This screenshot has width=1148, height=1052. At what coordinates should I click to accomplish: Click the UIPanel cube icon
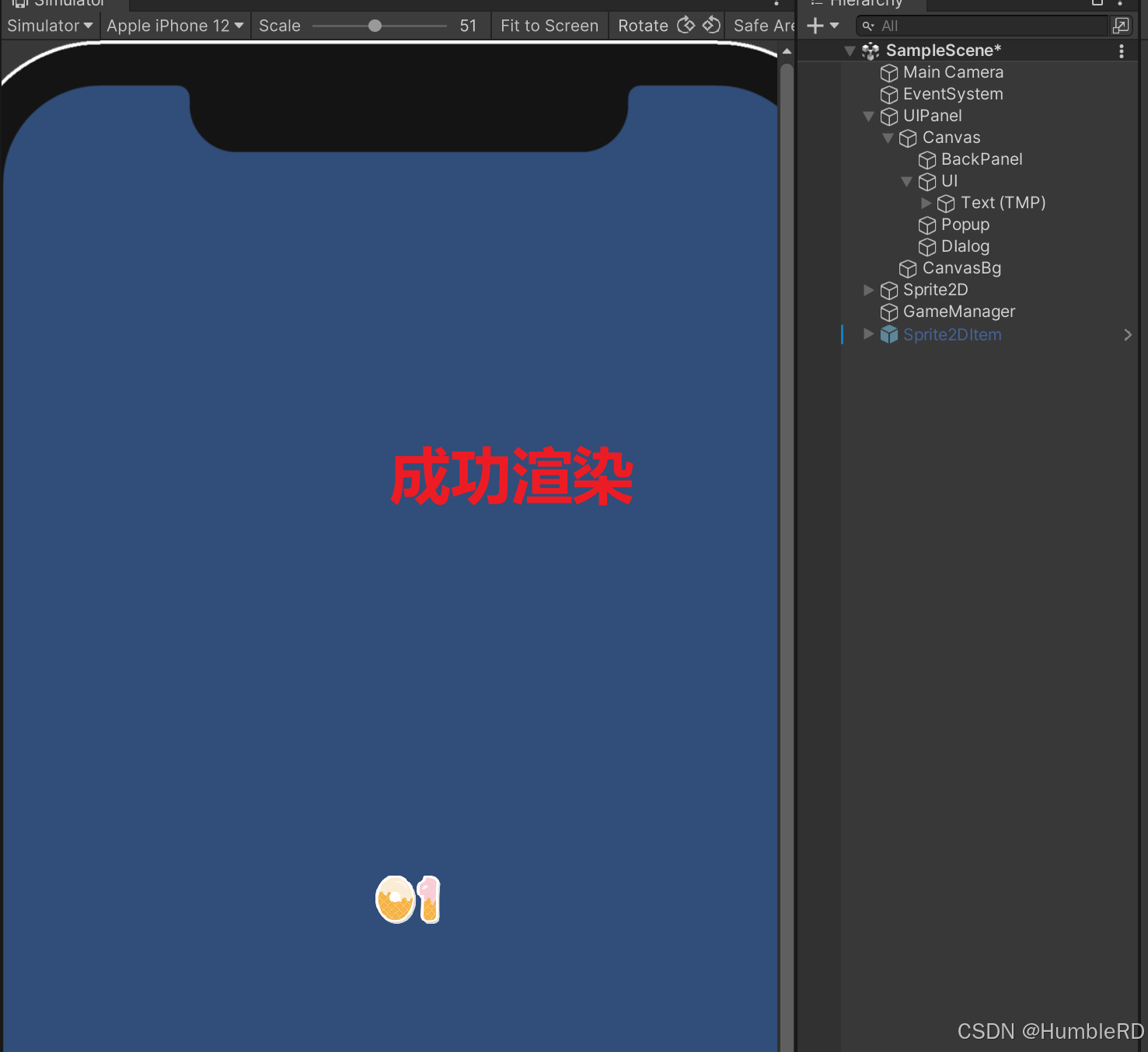tap(889, 117)
